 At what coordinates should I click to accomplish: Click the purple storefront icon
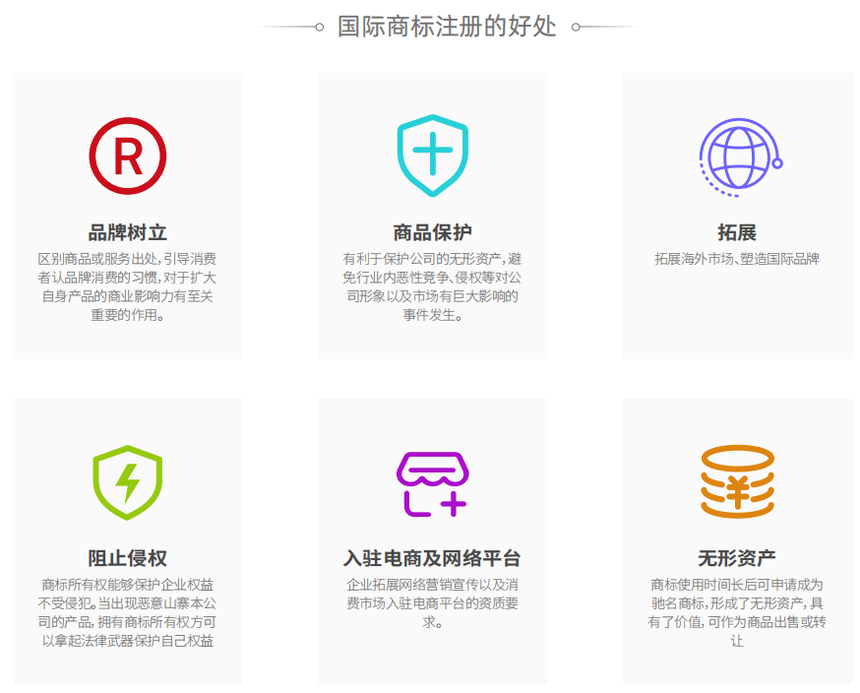pos(433,484)
